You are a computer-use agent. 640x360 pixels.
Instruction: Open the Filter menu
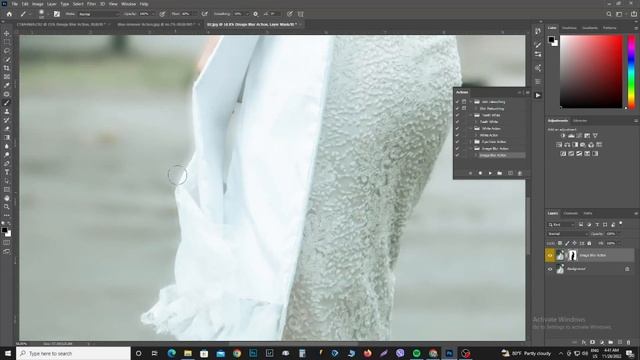[91, 4]
